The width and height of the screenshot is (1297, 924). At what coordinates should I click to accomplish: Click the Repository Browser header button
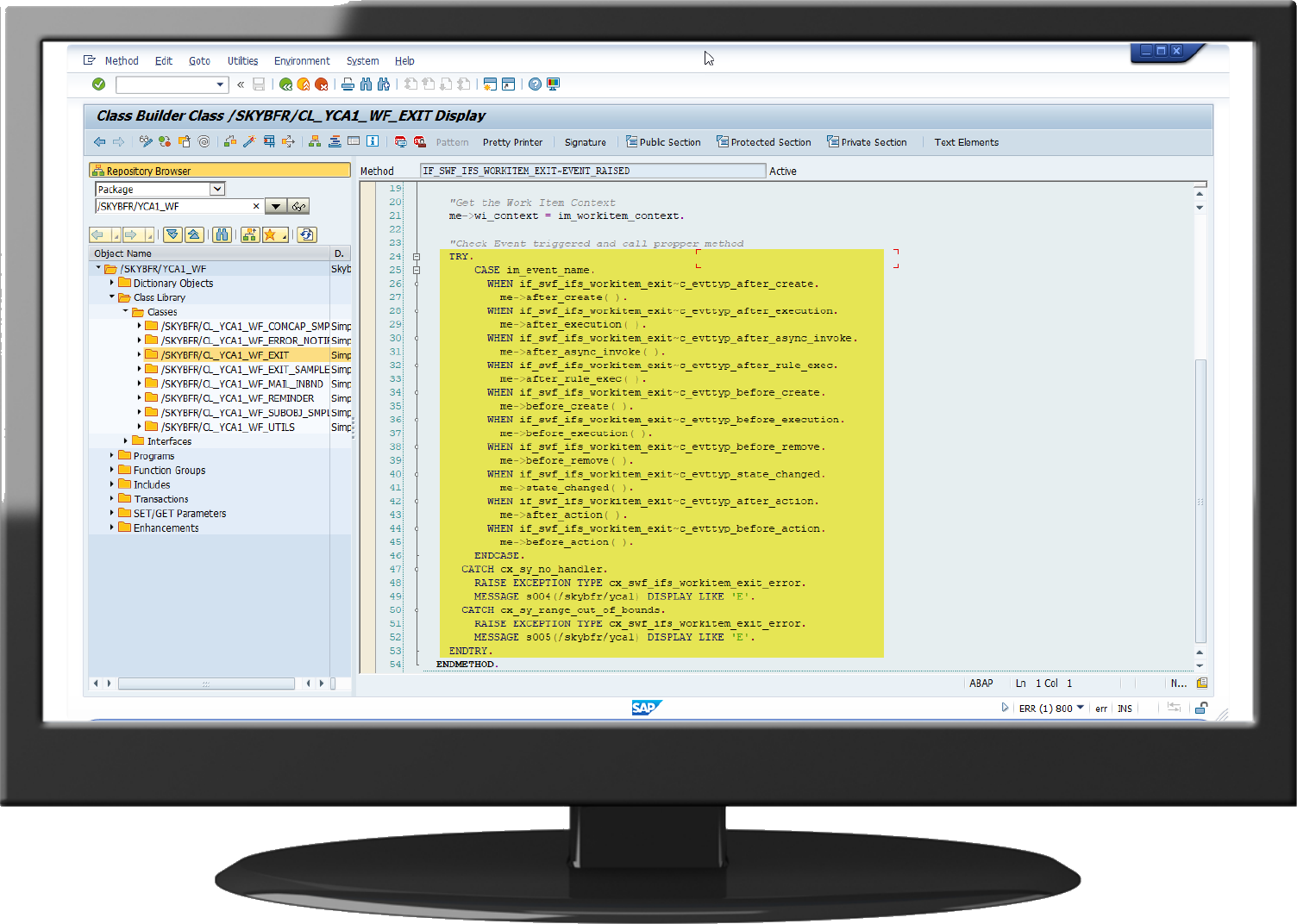[220, 171]
